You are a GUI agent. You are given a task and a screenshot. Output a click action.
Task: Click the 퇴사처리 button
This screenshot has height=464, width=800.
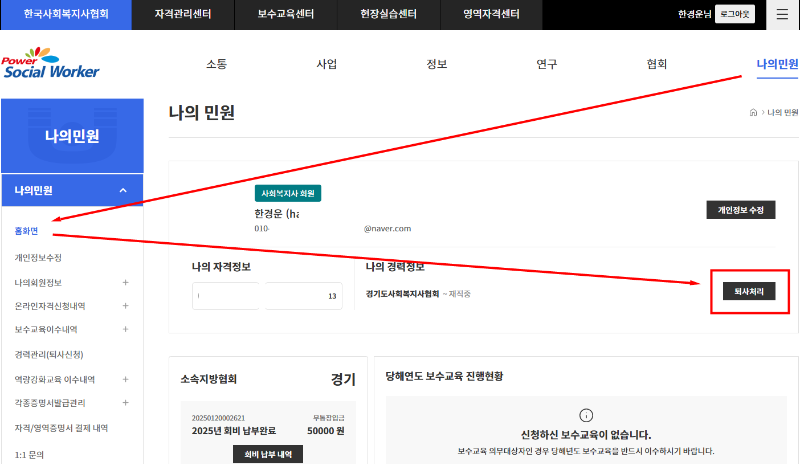point(749,291)
